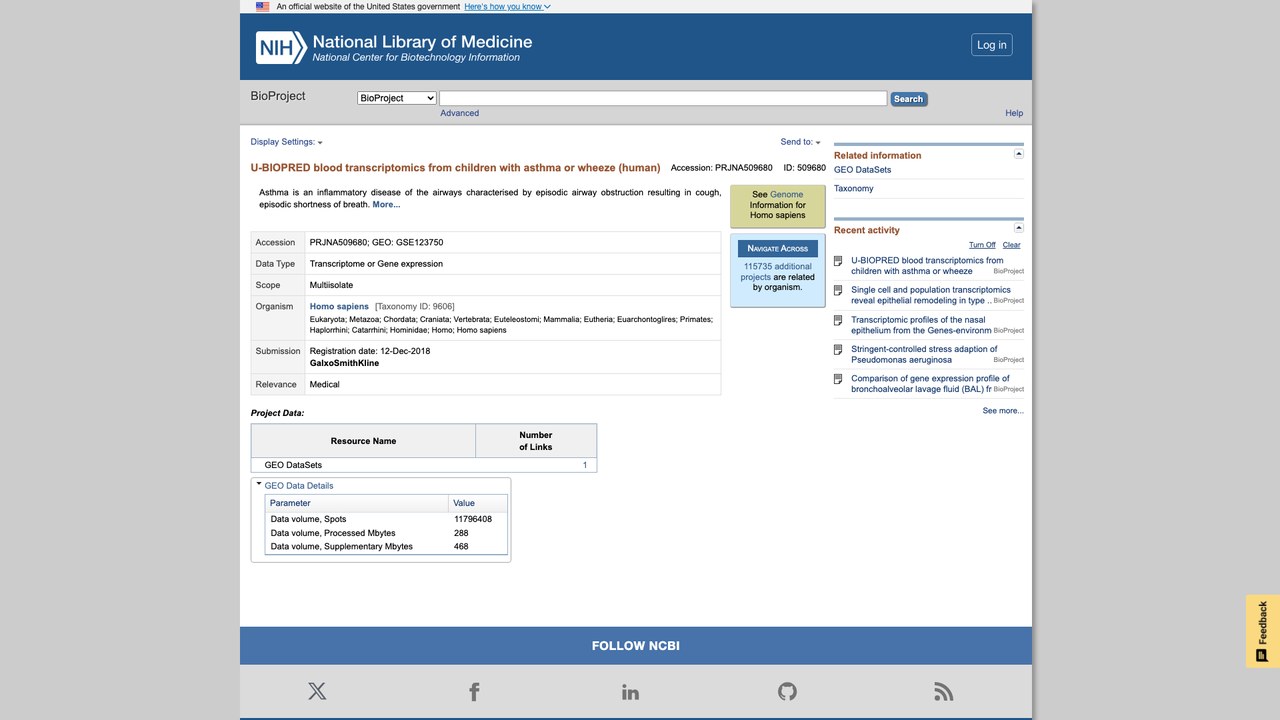Open the 115735 additional projects link
Image resolution: width=1280 pixels, height=720 pixels.
[x=777, y=272]
